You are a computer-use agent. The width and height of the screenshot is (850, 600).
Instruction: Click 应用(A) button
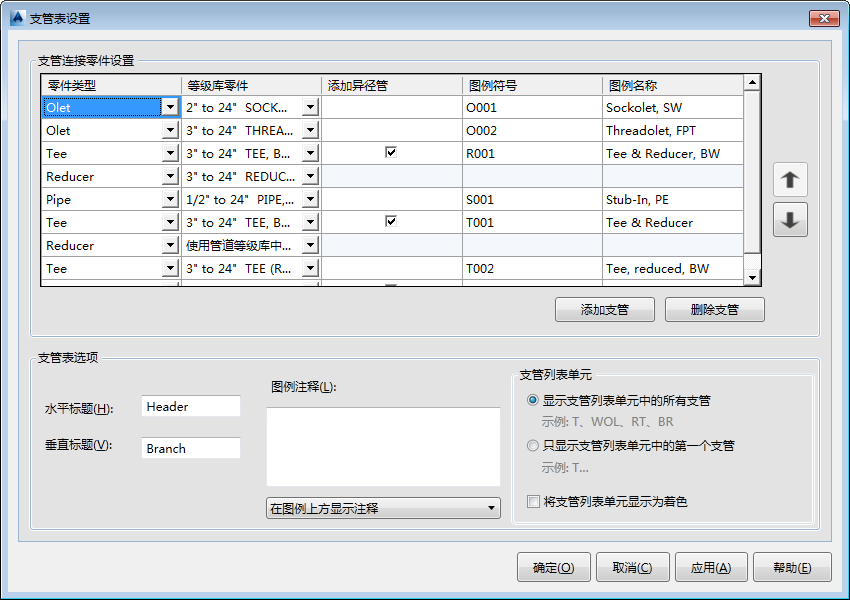click(x=711, y=567)
